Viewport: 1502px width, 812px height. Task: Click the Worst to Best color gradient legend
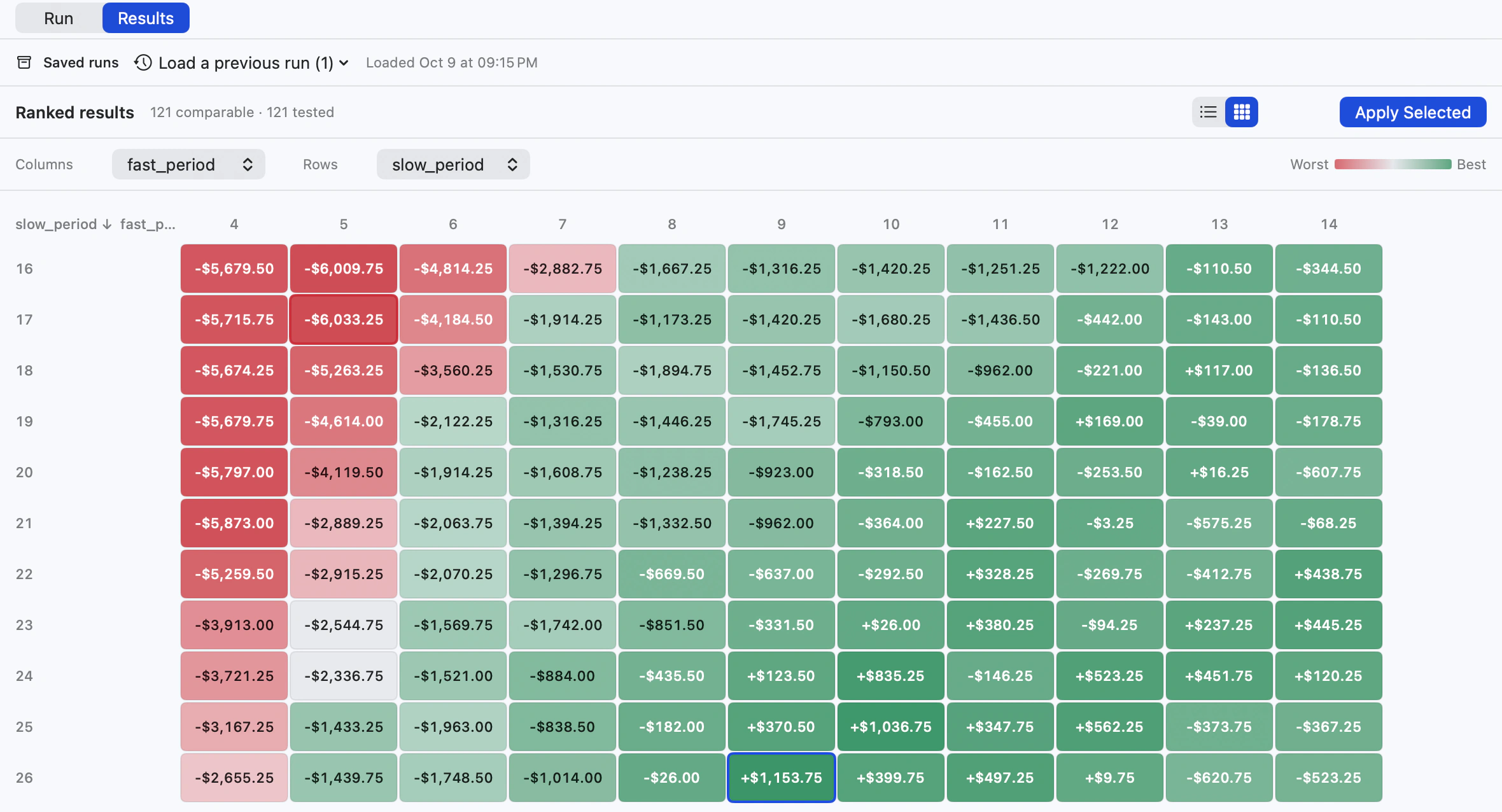point(1393,164)
